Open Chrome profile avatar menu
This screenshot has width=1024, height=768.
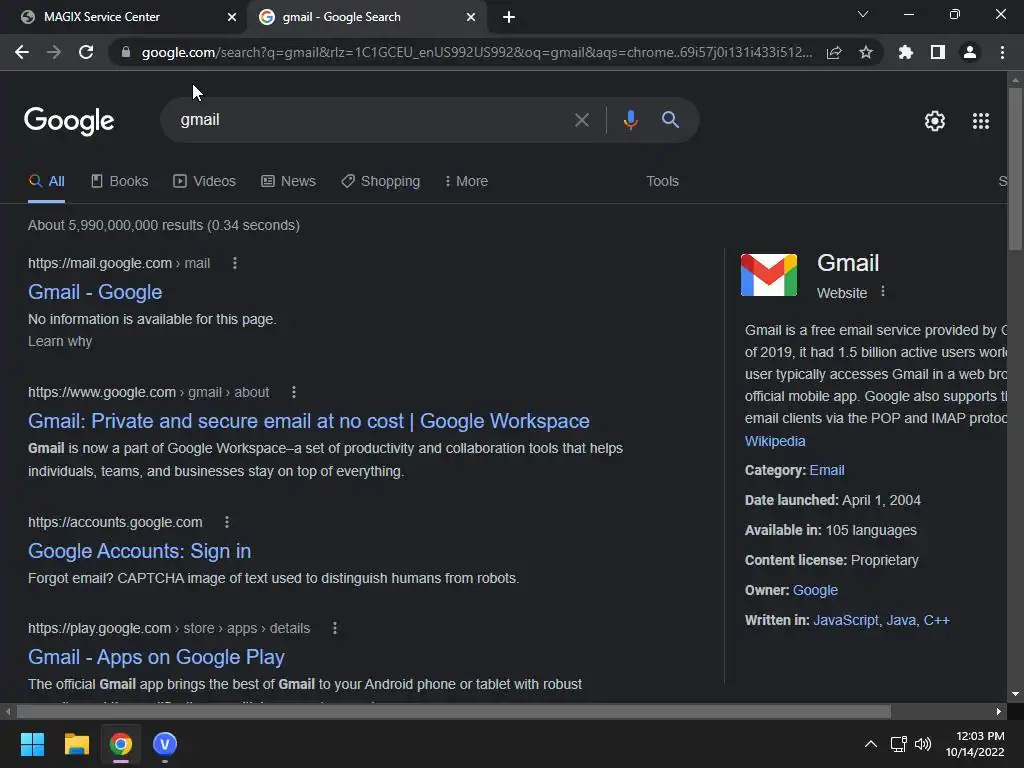point(970,52)
